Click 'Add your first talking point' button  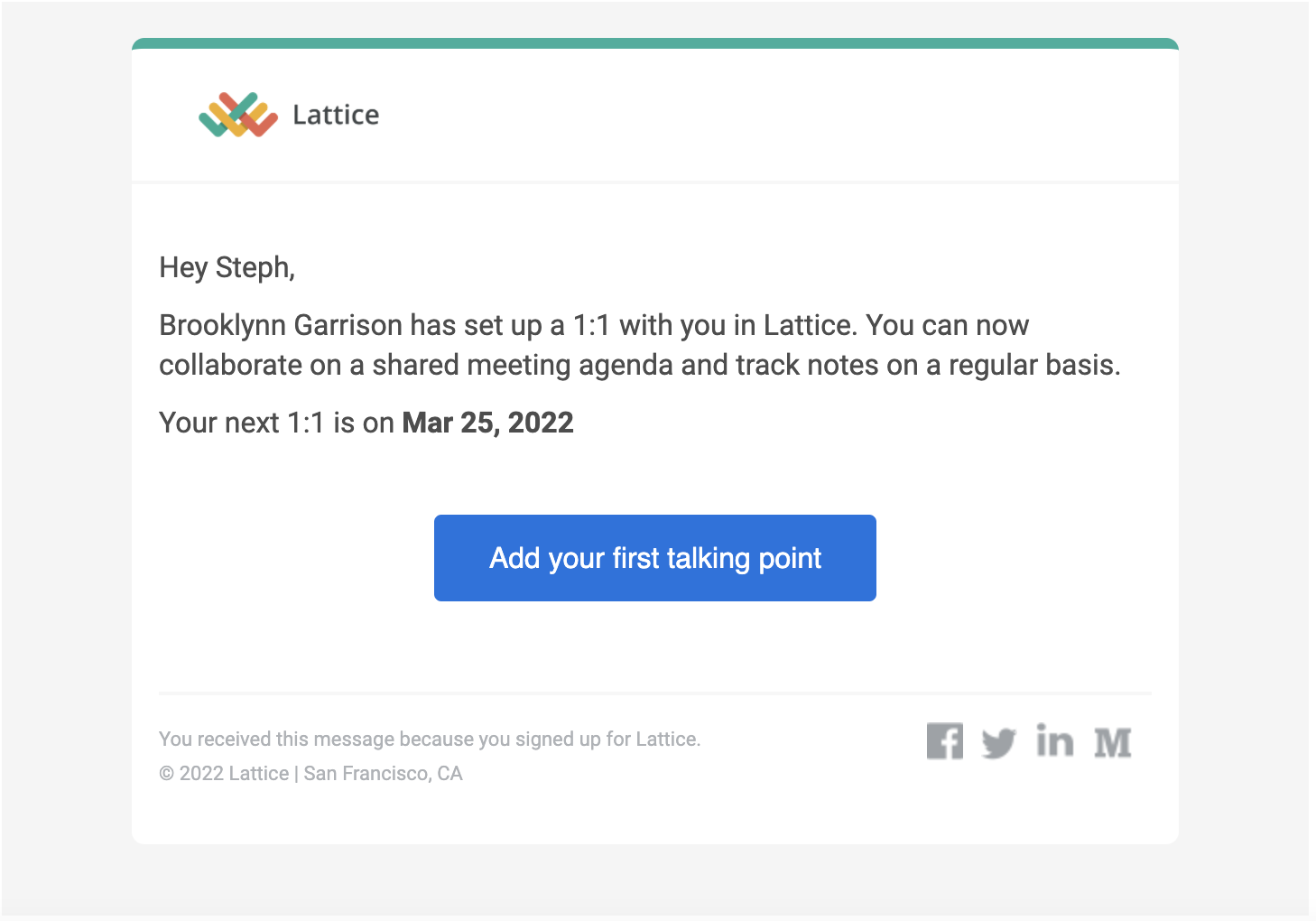pyautogui.click(x=655, y=558)
